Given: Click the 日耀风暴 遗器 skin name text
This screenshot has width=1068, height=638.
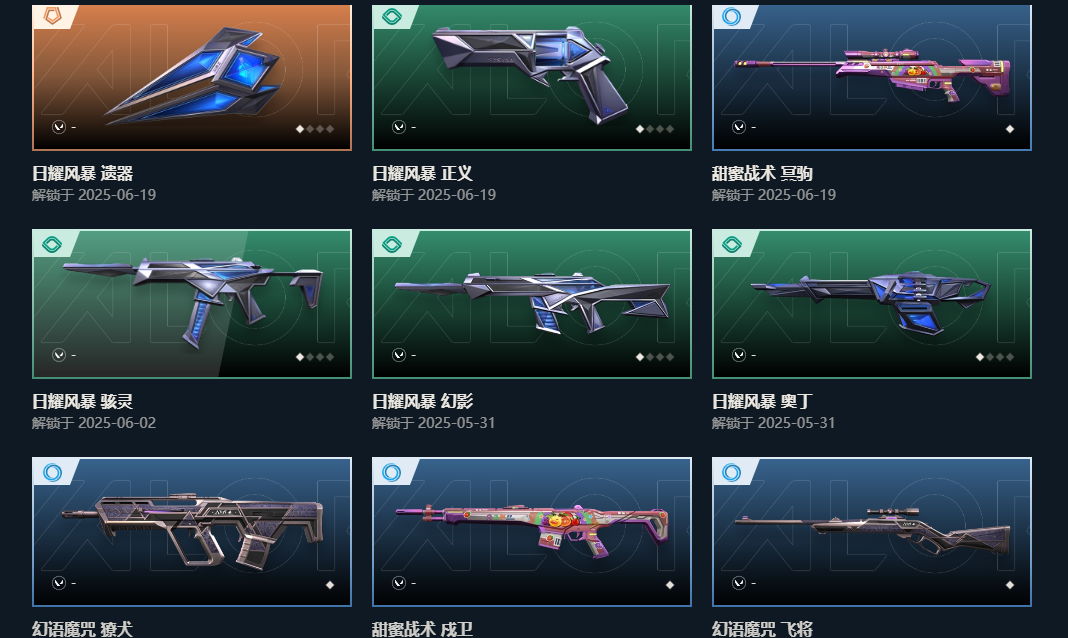Looking at the screenshot, I should [82, 174].
